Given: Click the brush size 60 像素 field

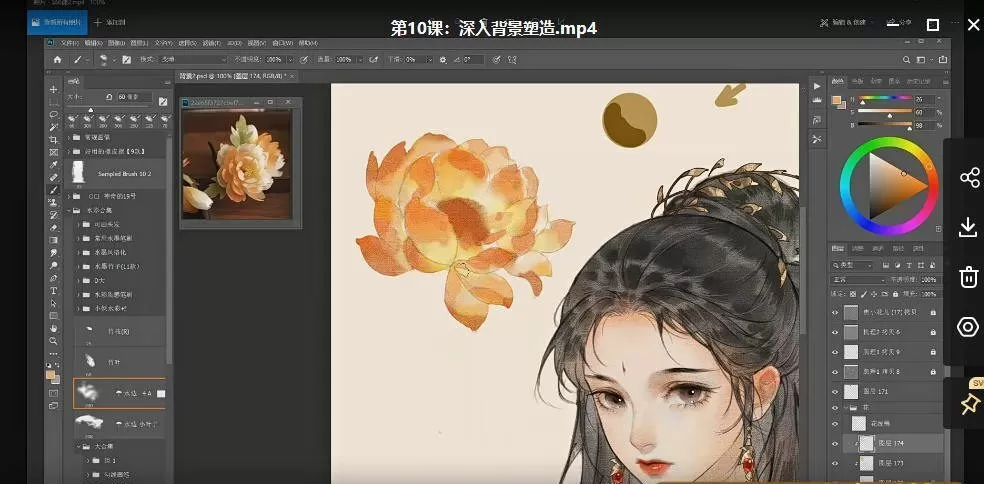Looking at the screenshot, I should (x=134, y=97).
